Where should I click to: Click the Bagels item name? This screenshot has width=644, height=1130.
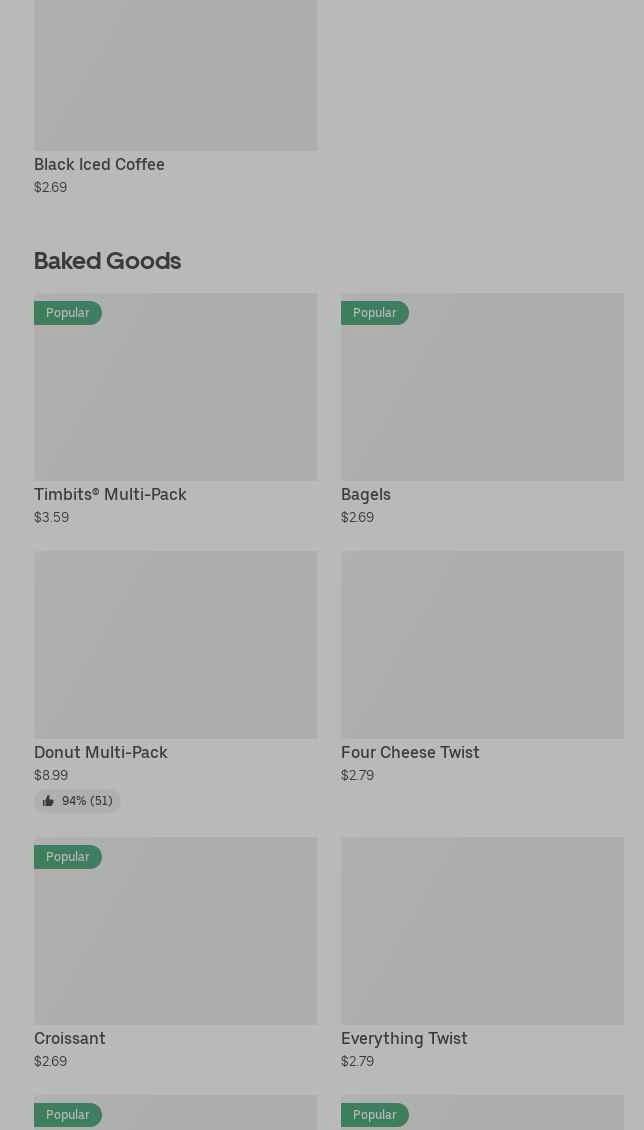366,494
